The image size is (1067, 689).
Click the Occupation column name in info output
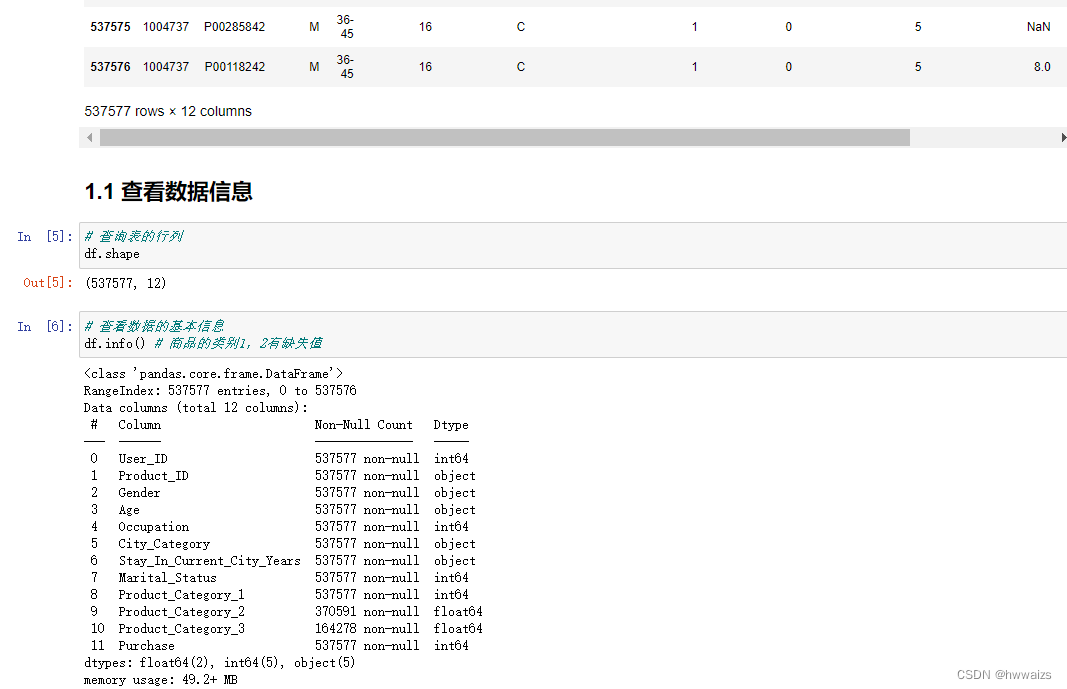[153, 527]
